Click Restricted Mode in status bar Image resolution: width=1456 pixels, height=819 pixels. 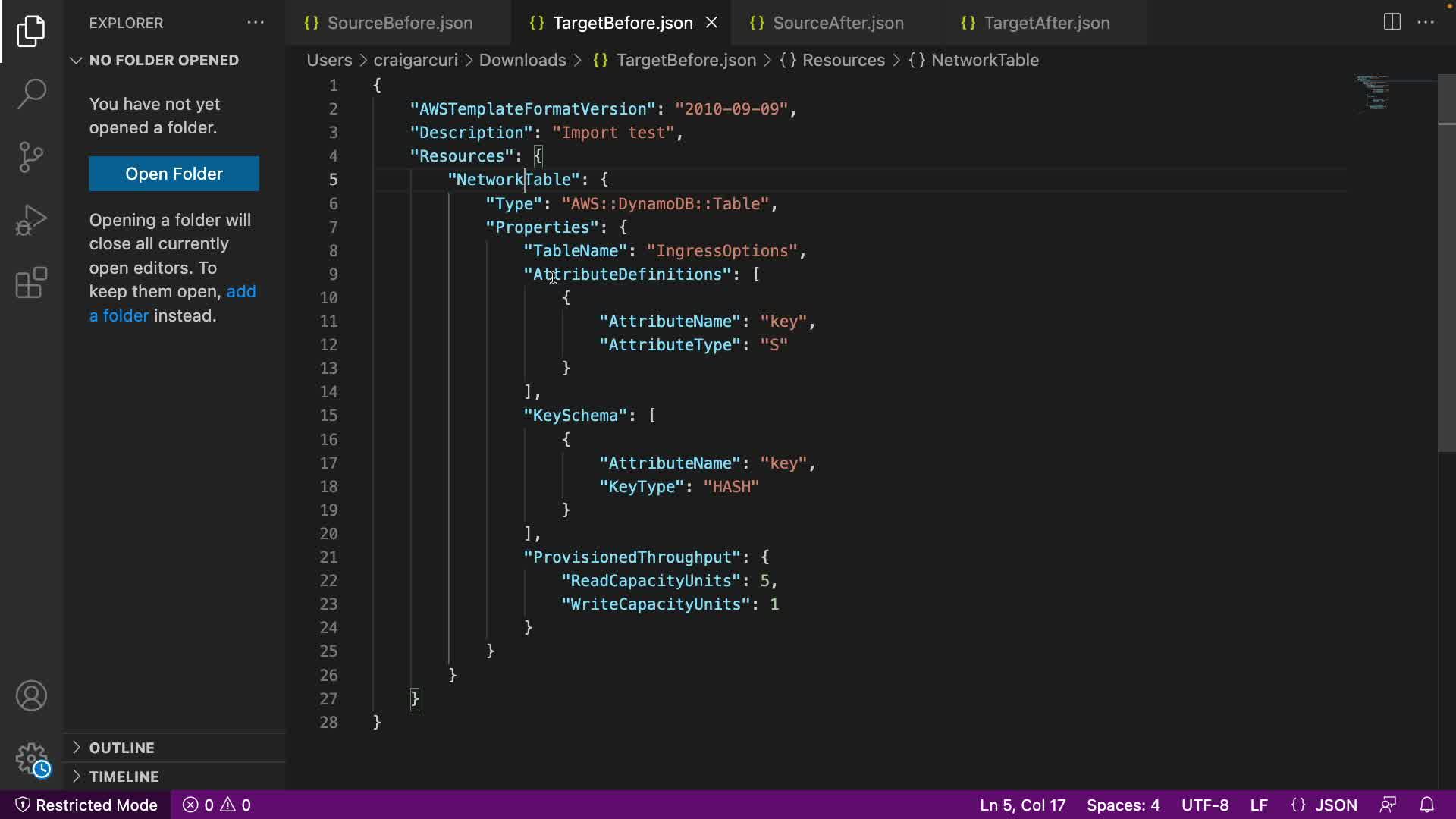pos(86,805)
